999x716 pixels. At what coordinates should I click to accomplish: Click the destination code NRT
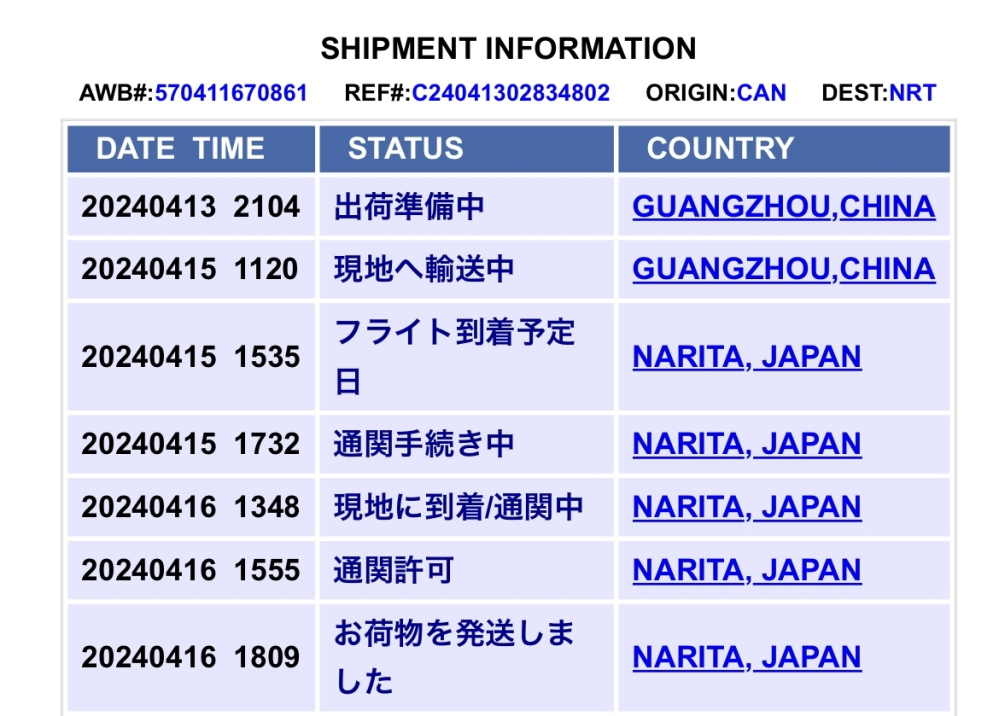click(912, 93)
